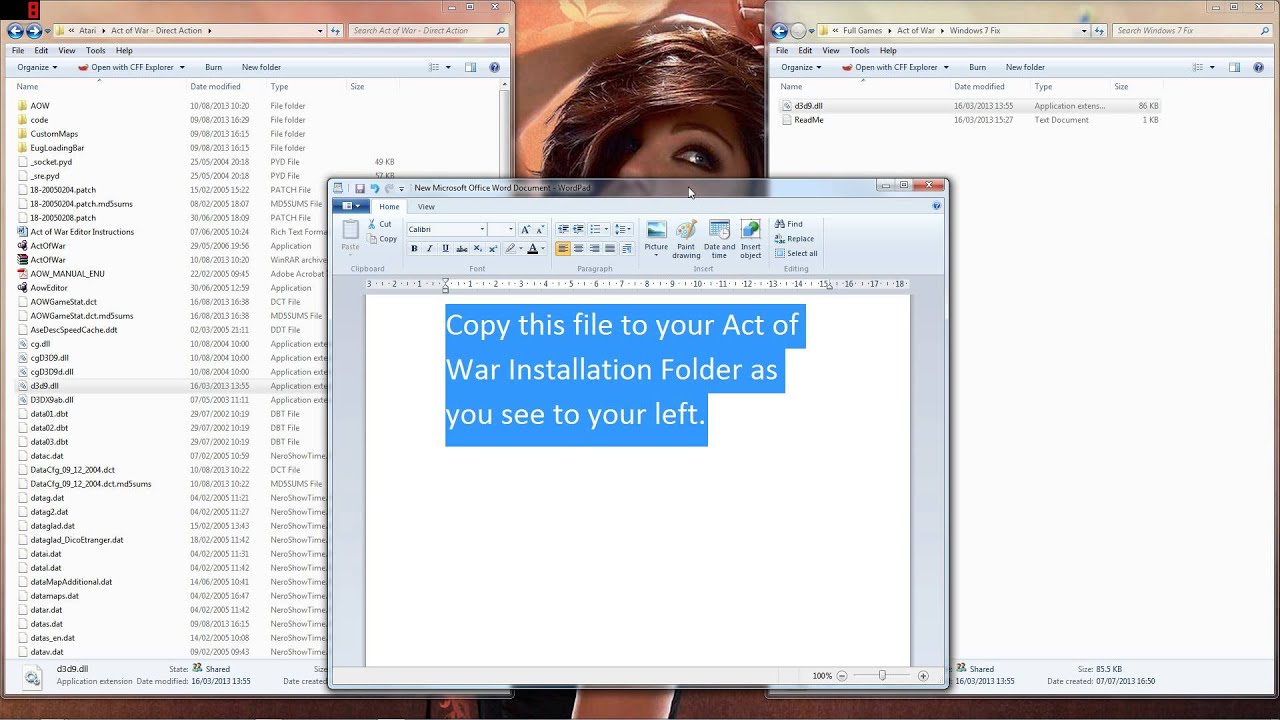Click search box in Direct Action window
This screenshot has height=720, width=1280.
point(428,31)
